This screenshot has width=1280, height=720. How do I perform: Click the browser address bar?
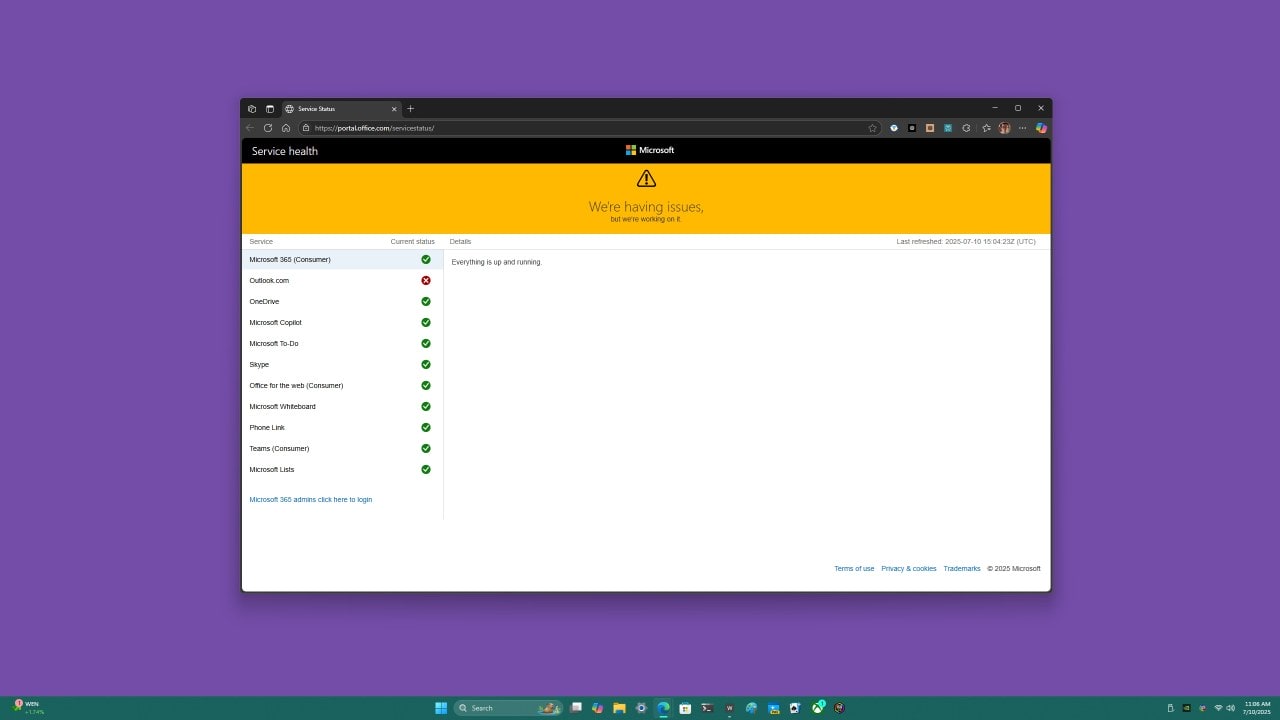pyautogui.click(x=400, y=128)
